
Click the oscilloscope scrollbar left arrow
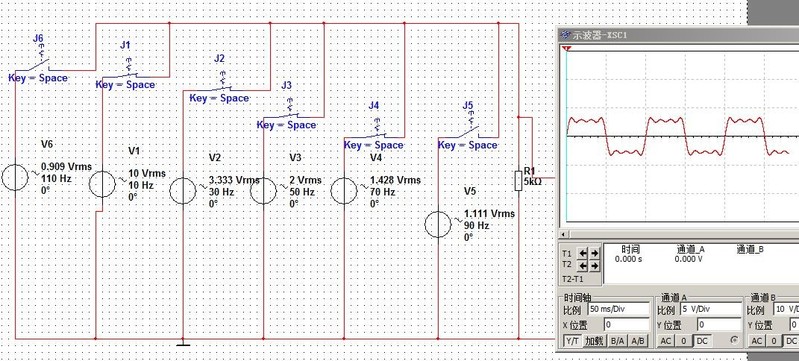point(564,235)
